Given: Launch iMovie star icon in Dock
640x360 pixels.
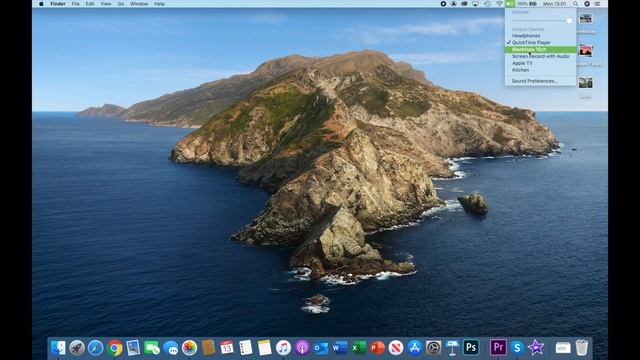Looking at the screenshot, I should [x=536, y=348].
